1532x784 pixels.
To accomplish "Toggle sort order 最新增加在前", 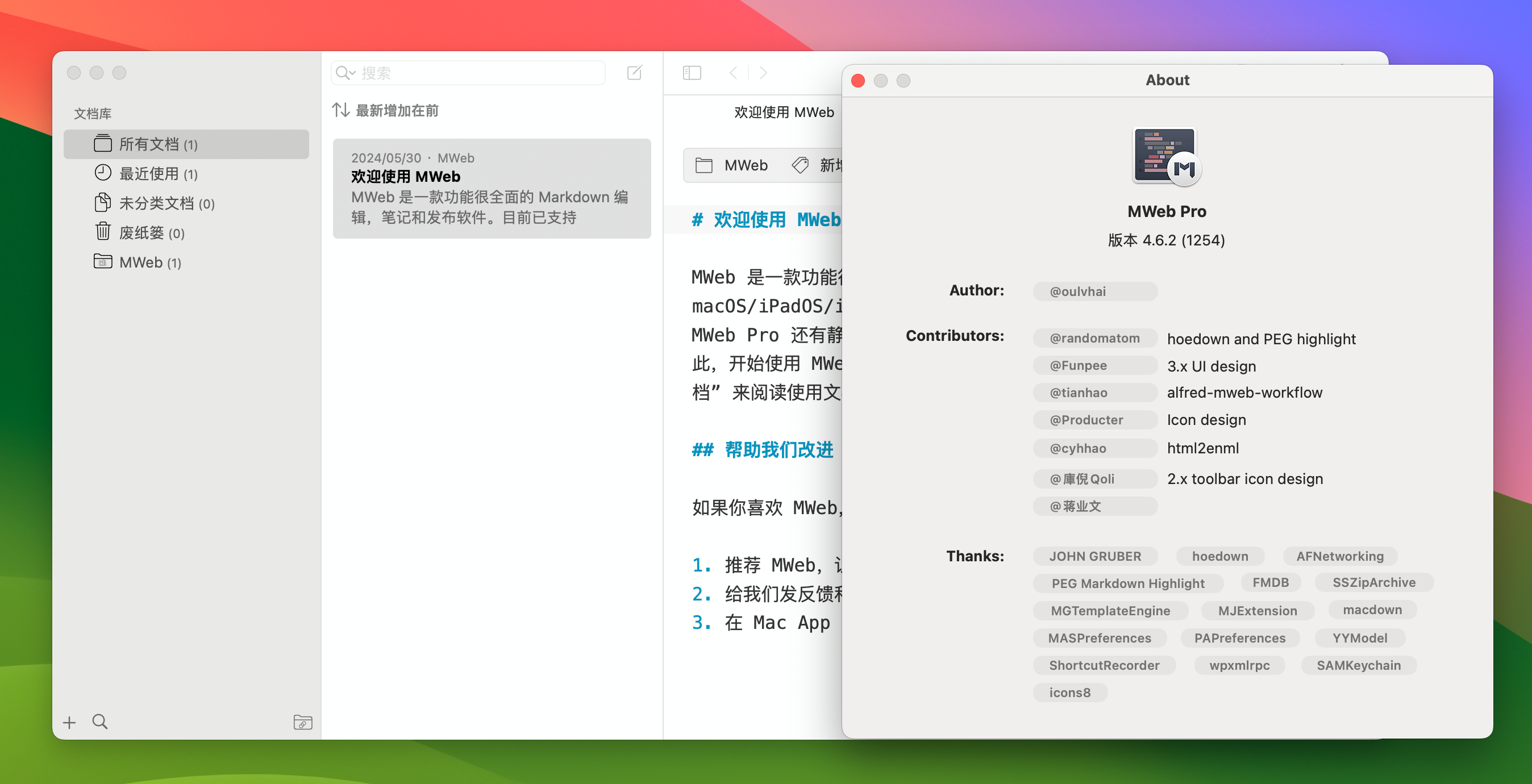I will 385,111.
